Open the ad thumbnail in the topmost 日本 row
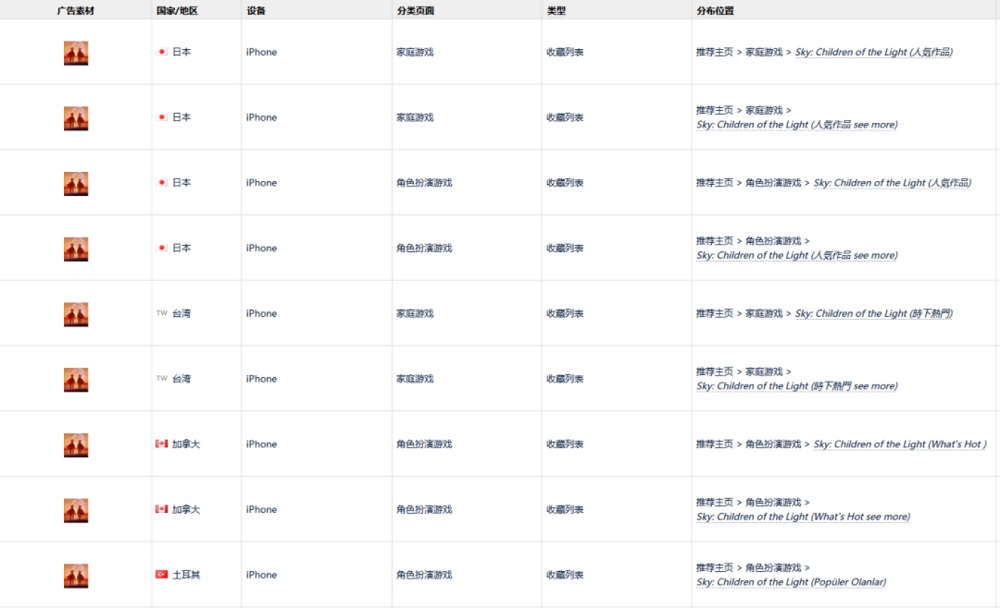This screenshot has height=608, width=1000. point(76,53)
